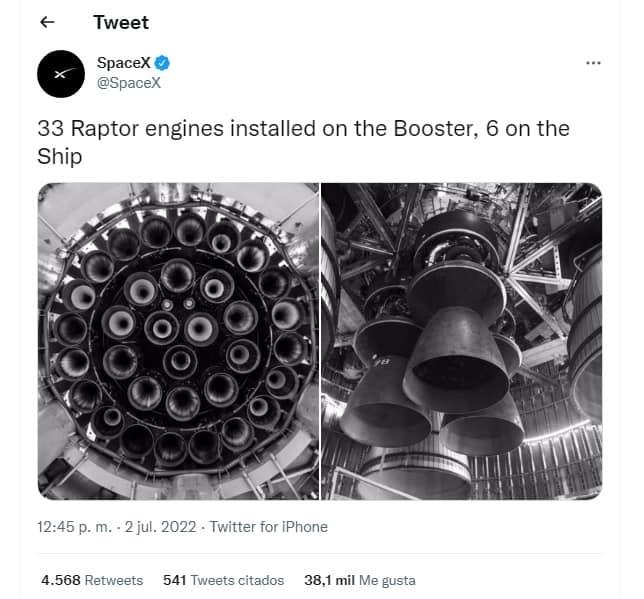Click the blue verified badge
644x599 pixels.
coord(162,63)
